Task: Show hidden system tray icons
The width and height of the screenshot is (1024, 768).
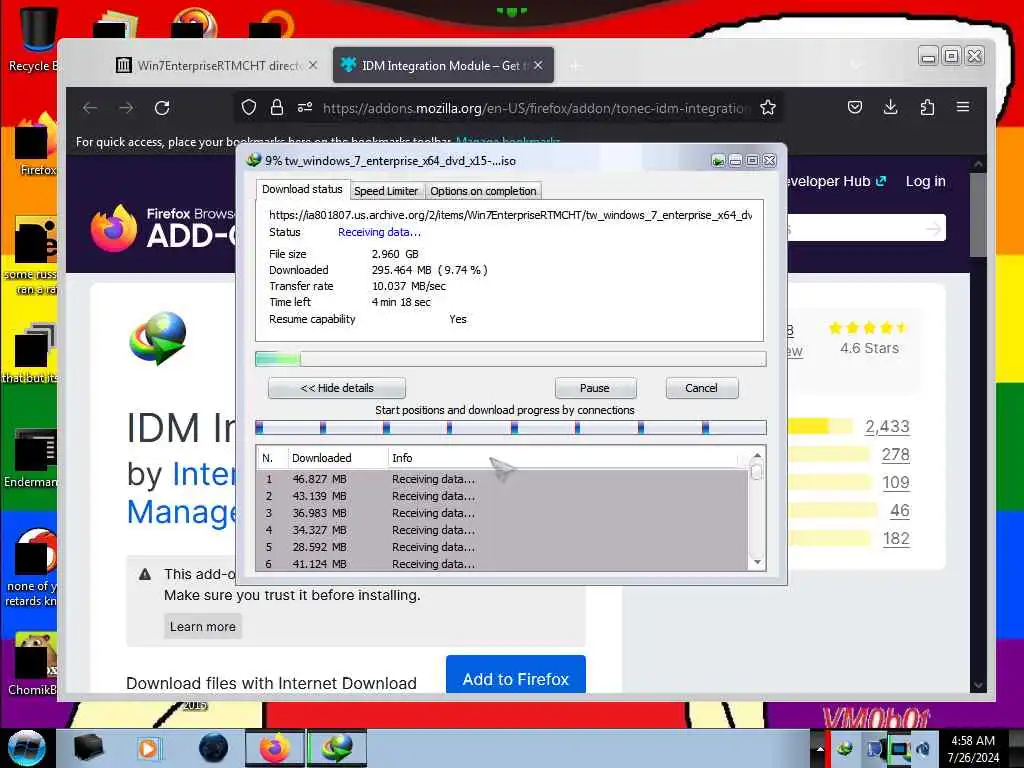Action: 820,749
